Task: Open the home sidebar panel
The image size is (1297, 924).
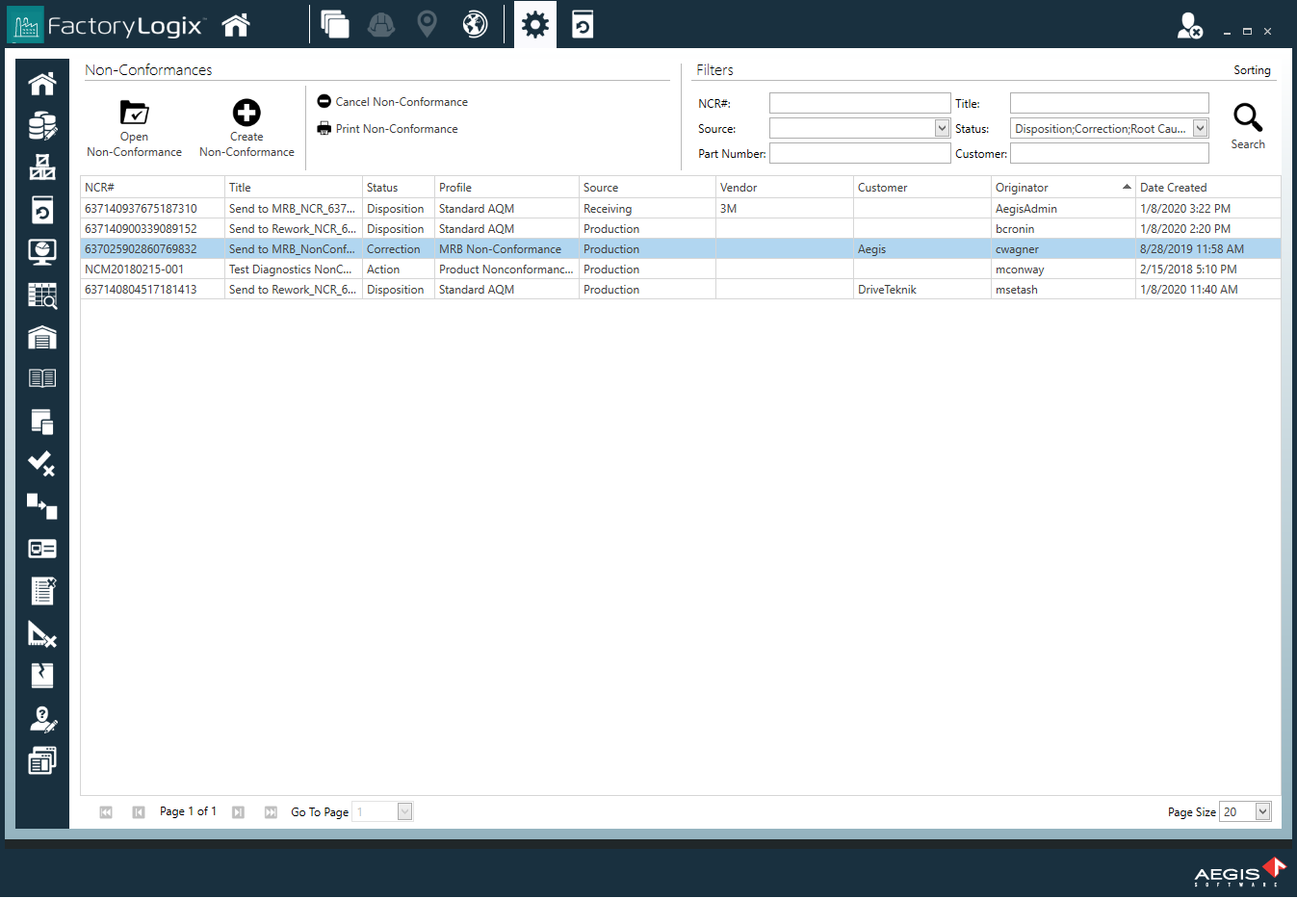Action: click(x=41, y=83)
